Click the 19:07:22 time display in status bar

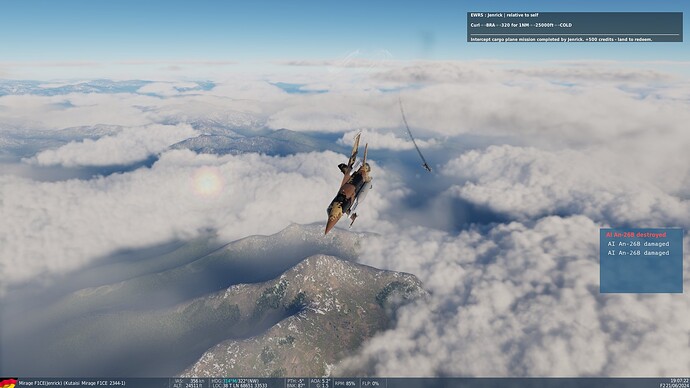679,381
